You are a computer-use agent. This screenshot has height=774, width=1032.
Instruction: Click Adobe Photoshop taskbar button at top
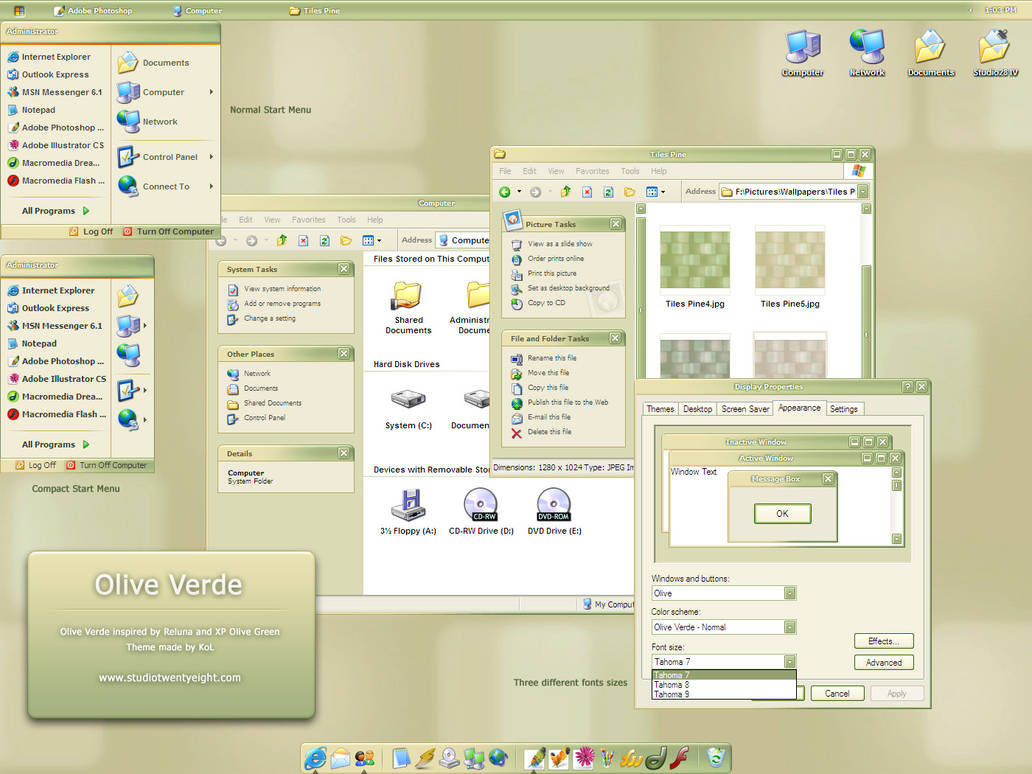(93, 11)
